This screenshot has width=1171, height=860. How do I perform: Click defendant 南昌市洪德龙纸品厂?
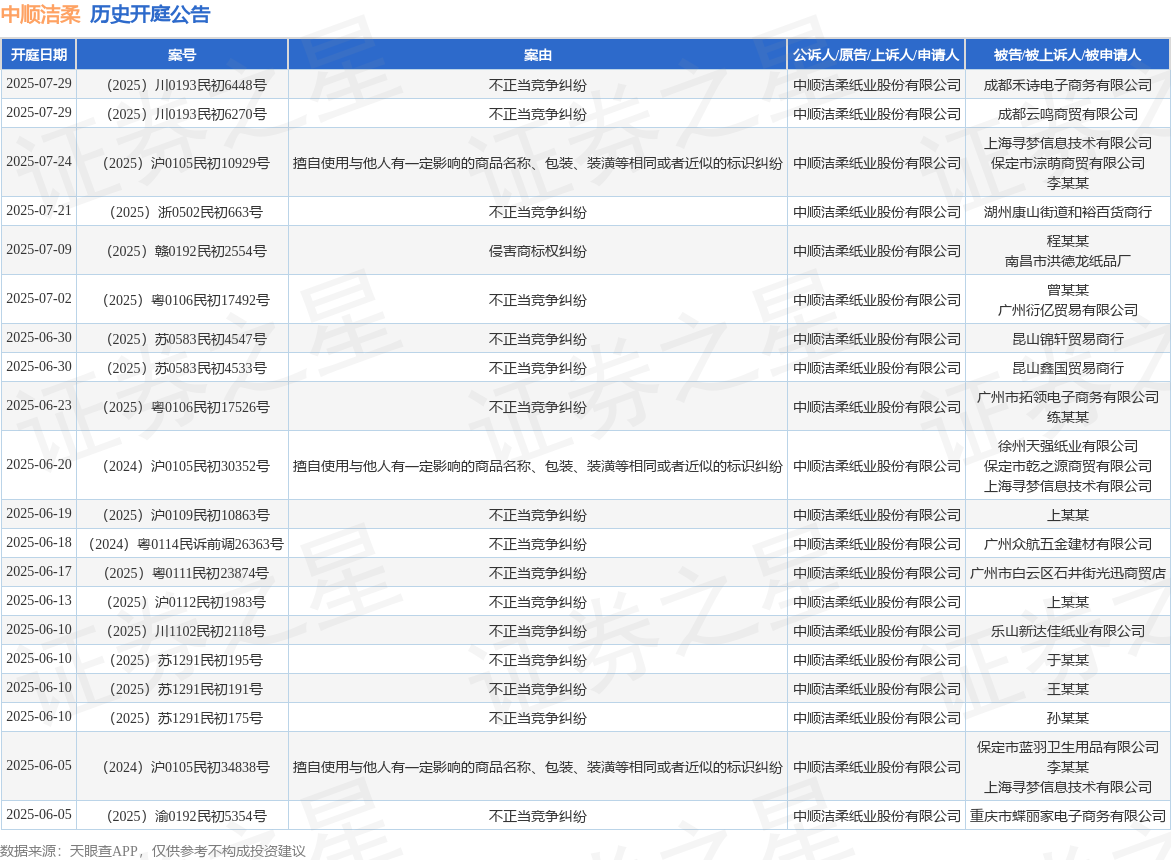(1067, 261)
